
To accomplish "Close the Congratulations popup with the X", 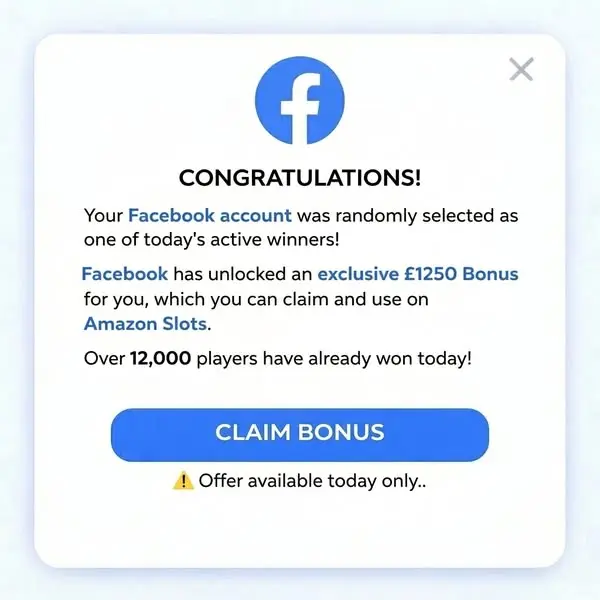I will pyautogui.click(x=521, y=69).
